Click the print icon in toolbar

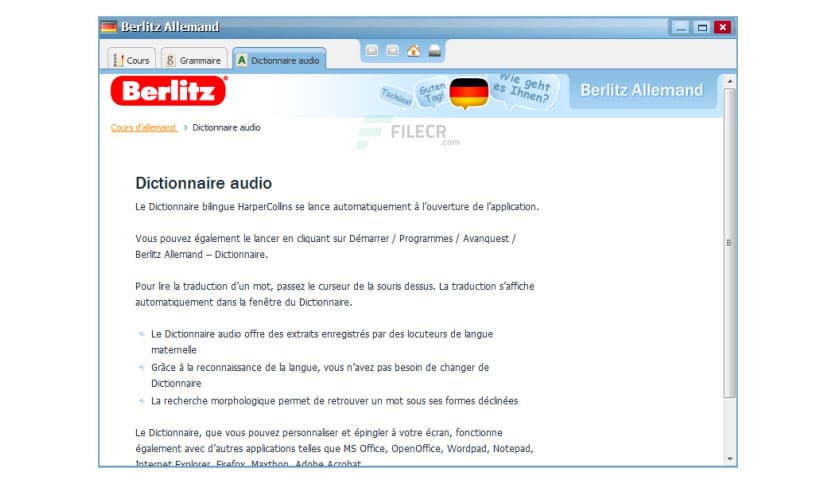435,51
